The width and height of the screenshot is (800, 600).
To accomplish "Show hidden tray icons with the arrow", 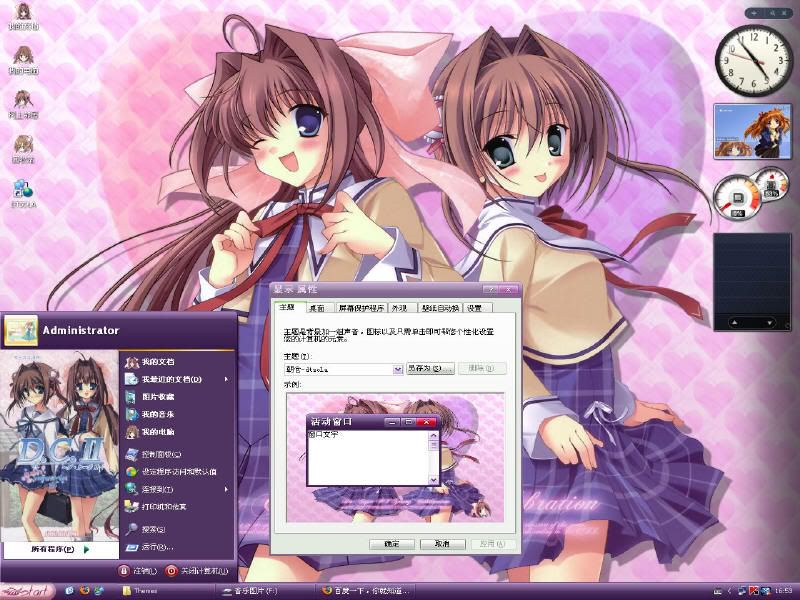I will click(x=729, y=591).
